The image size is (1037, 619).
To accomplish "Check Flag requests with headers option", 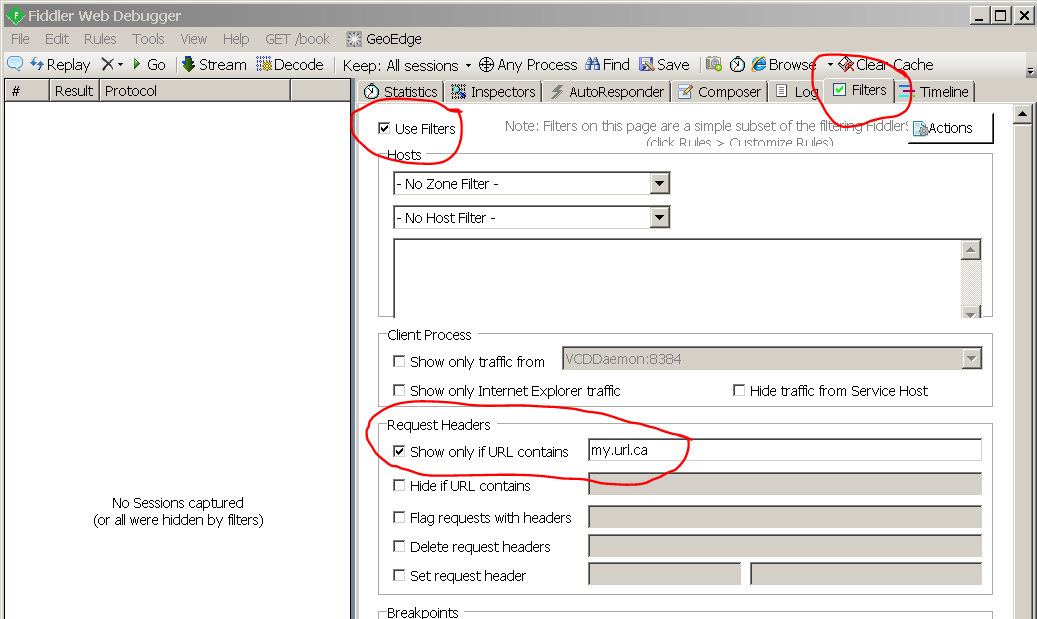I will pyautogui.click(x=399, y=517).
